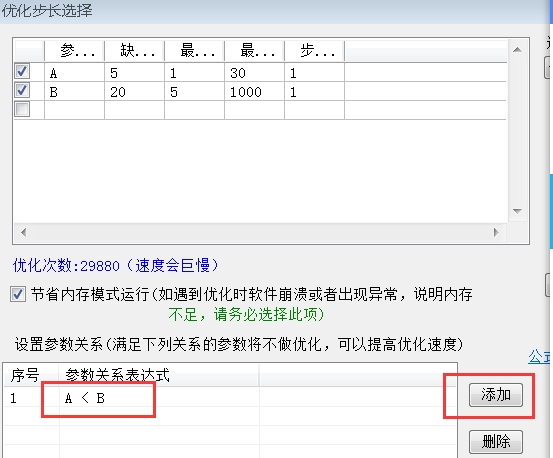553x458 pixels.
Task: Click the 序号 column header
Action: point(31,375)
